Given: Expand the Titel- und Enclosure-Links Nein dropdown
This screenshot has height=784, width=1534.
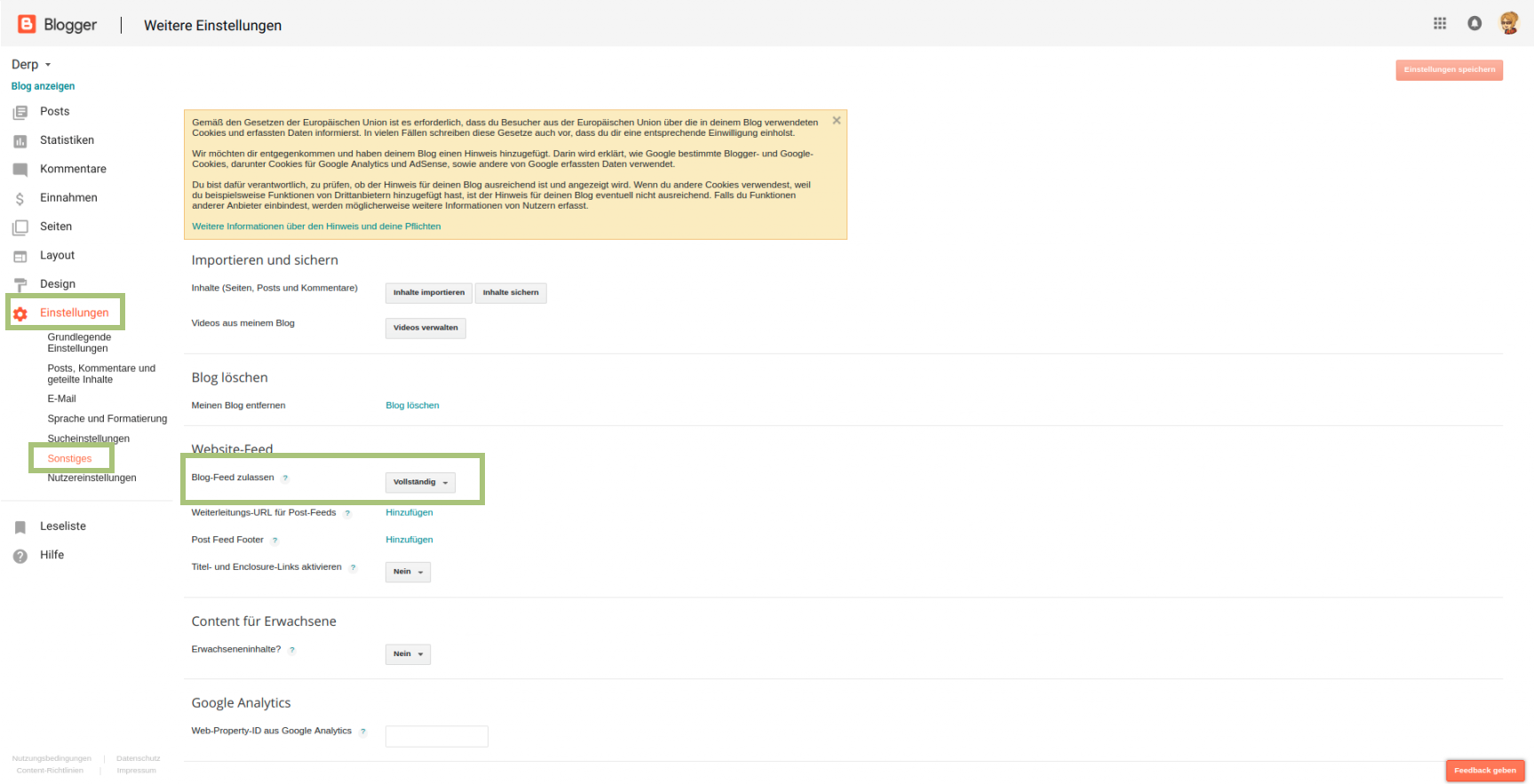Looking at the screenshot, I should click(408, 572).
